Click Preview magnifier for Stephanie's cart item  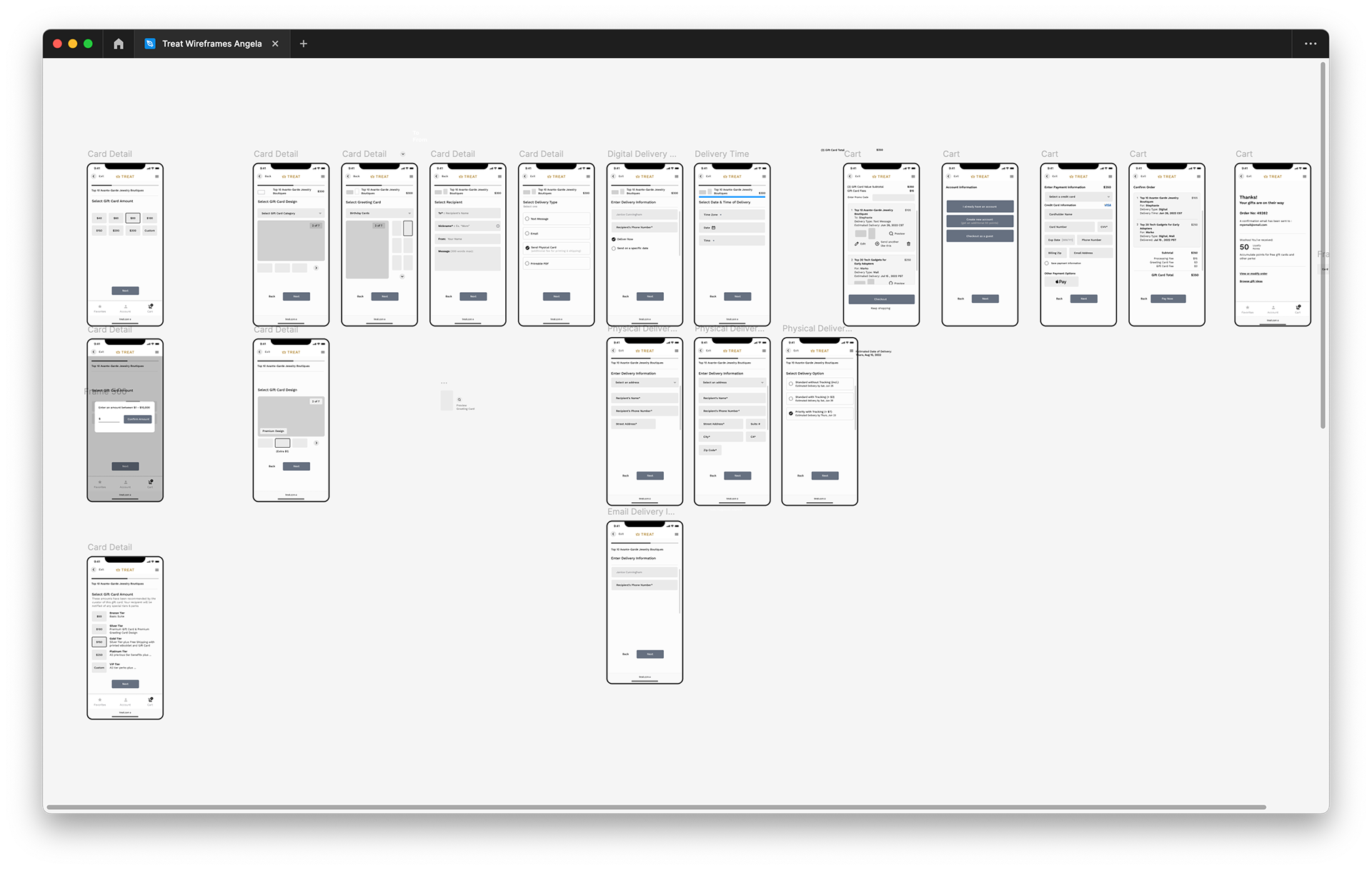891,234
